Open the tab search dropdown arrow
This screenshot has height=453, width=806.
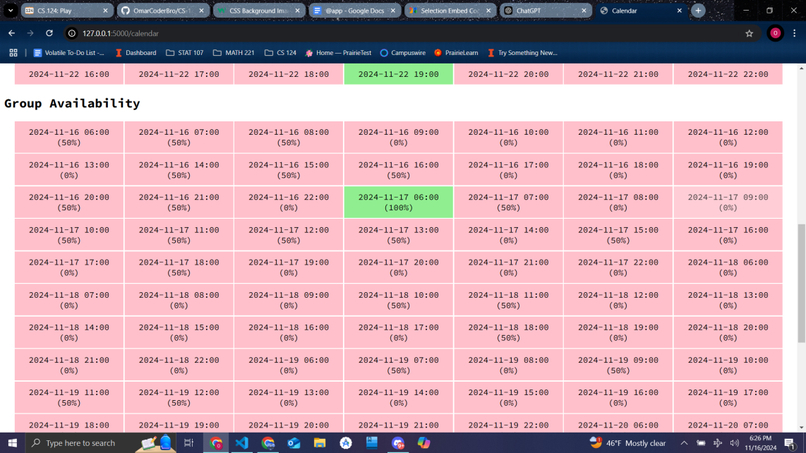(x=10, y=10)
